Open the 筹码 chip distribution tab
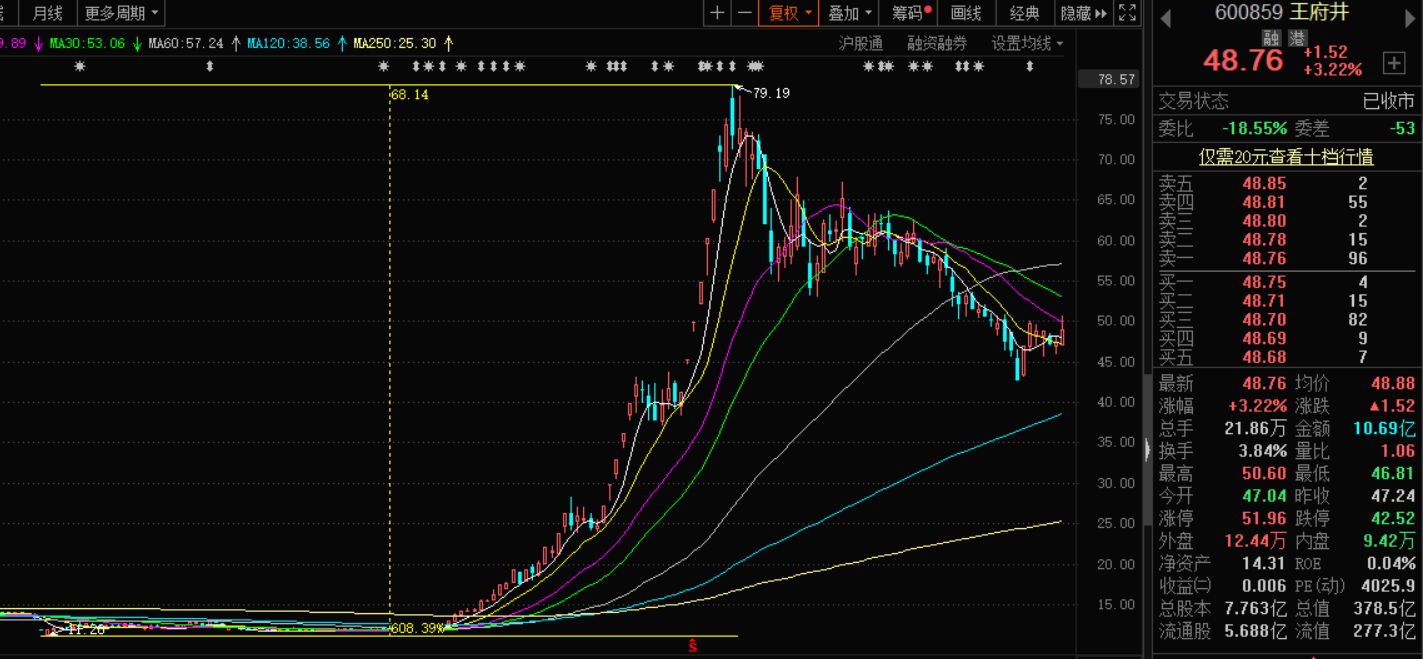 (x=910, y=13)
